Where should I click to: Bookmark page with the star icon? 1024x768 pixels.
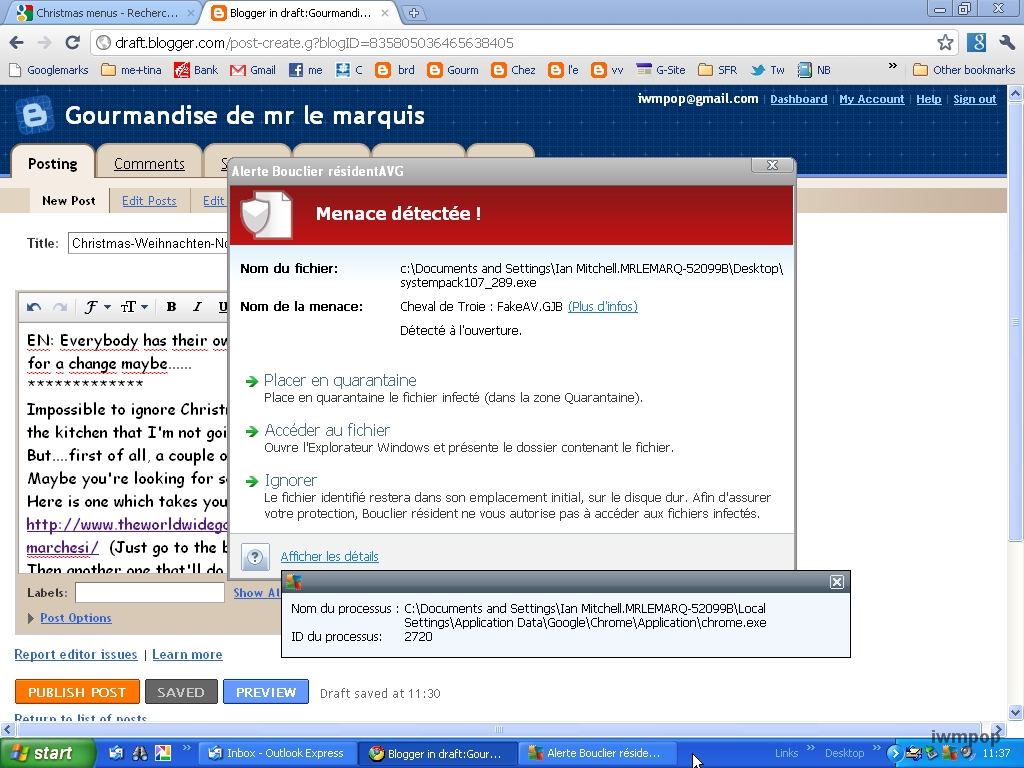[945, 43]
